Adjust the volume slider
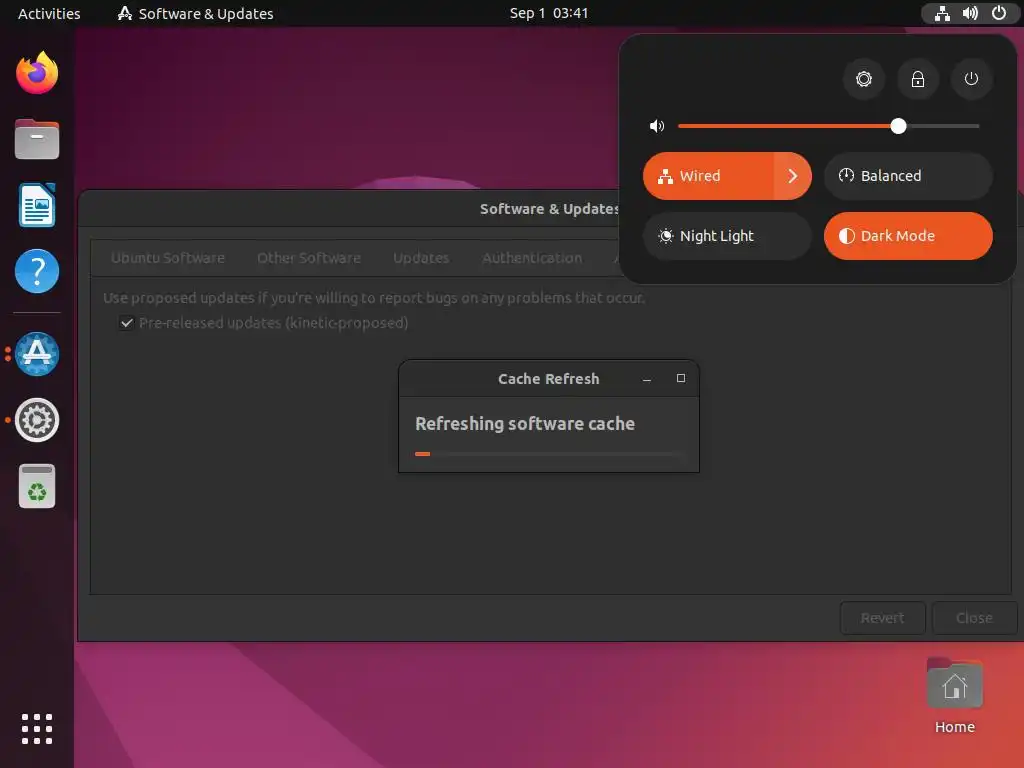1024x768 pixels. [x=828, y=126]
